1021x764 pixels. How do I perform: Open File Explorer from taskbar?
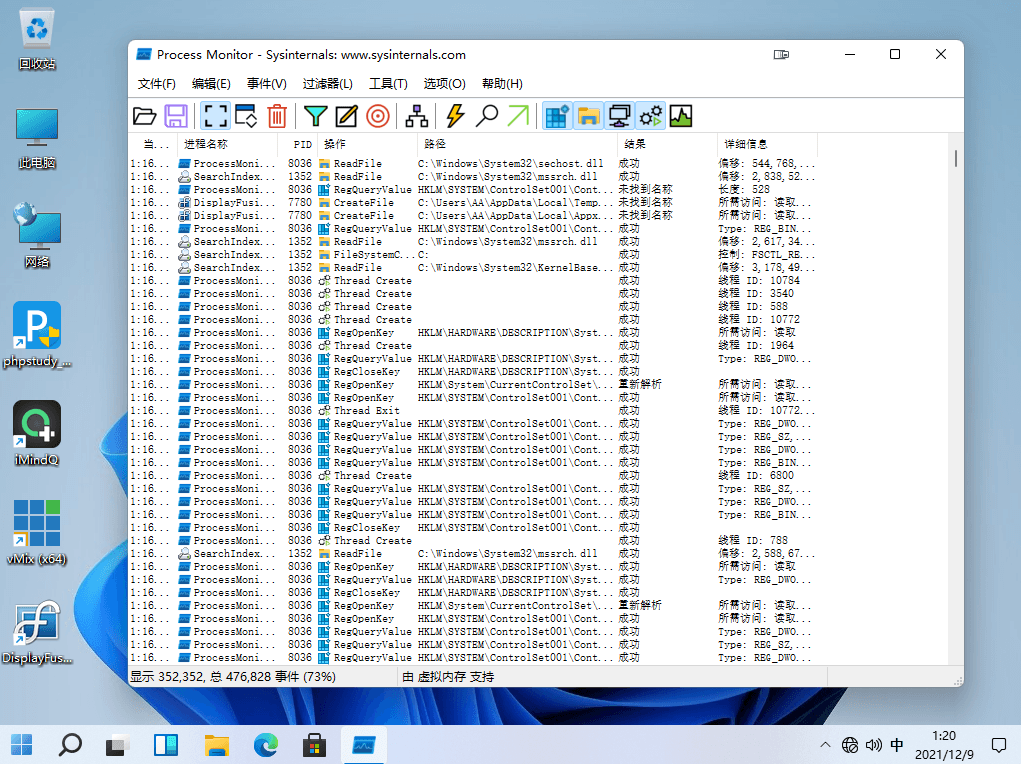click(x=217, y=744)
